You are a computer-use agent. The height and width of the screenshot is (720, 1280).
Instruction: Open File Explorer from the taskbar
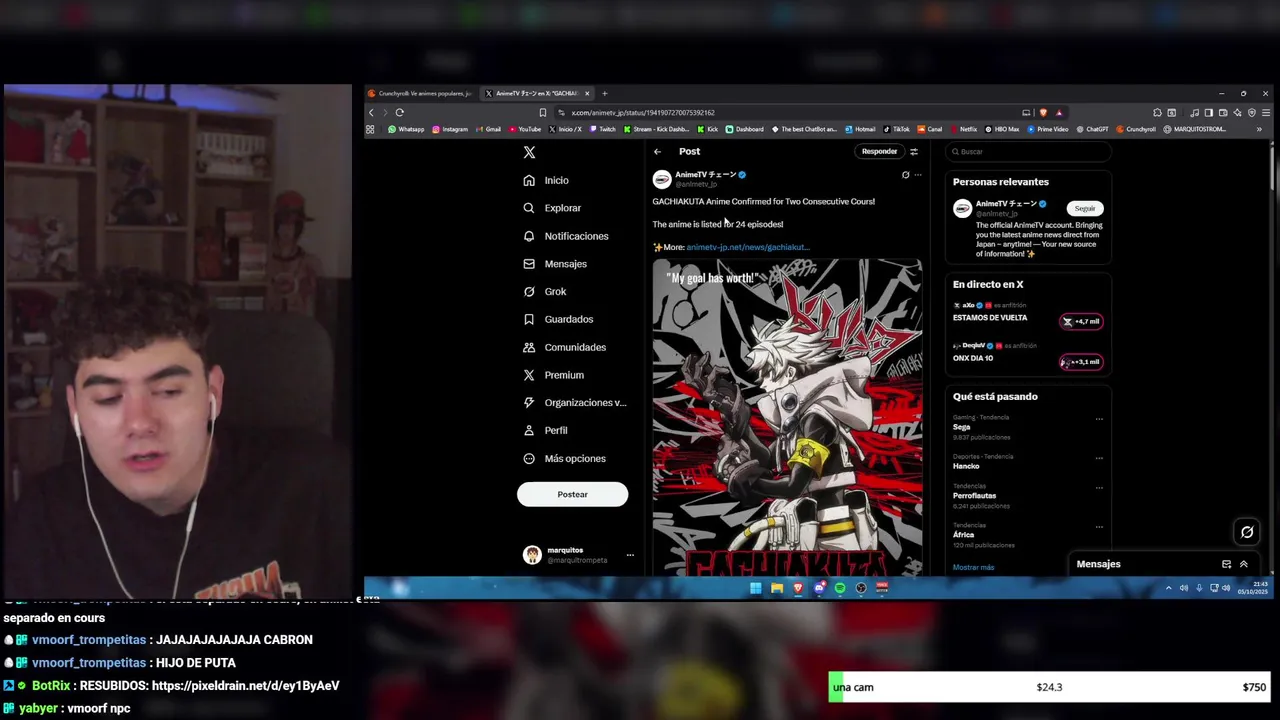pos(777,588)
